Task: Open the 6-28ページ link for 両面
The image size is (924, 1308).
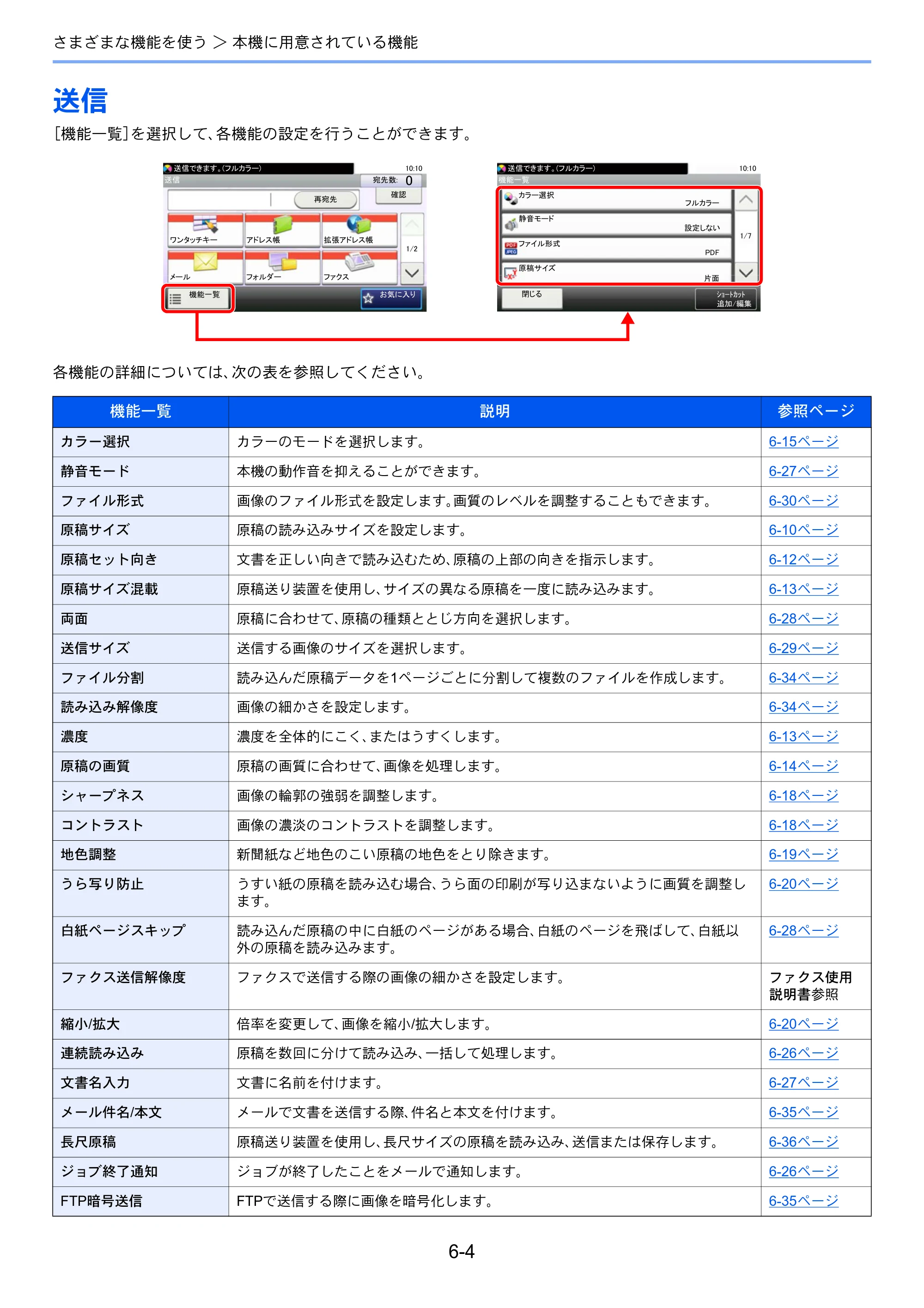Action: pyautogui.click(x=803, y=619)
